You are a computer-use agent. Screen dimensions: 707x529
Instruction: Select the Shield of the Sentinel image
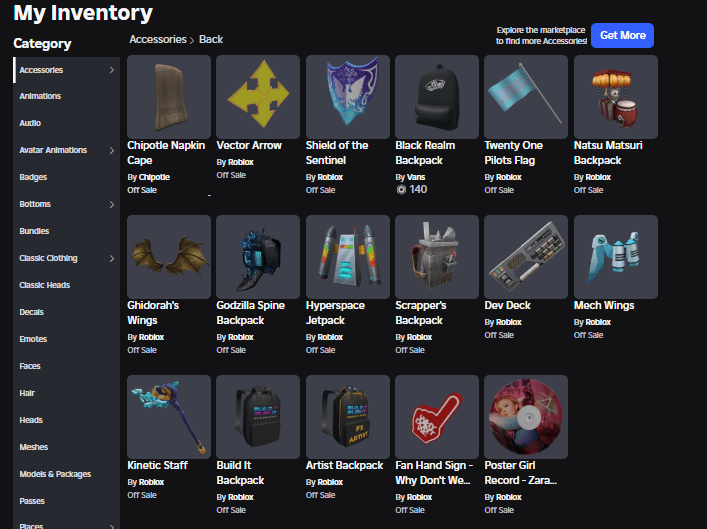coord(348,97)
